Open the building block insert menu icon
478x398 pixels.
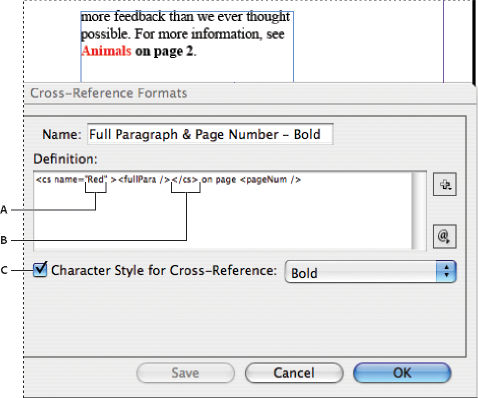445,184
